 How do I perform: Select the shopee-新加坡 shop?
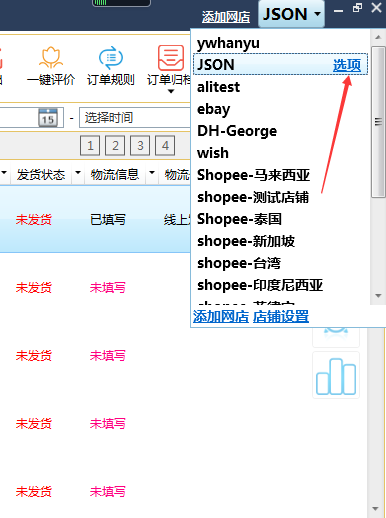pyautogui.click(x=246, y=241)
